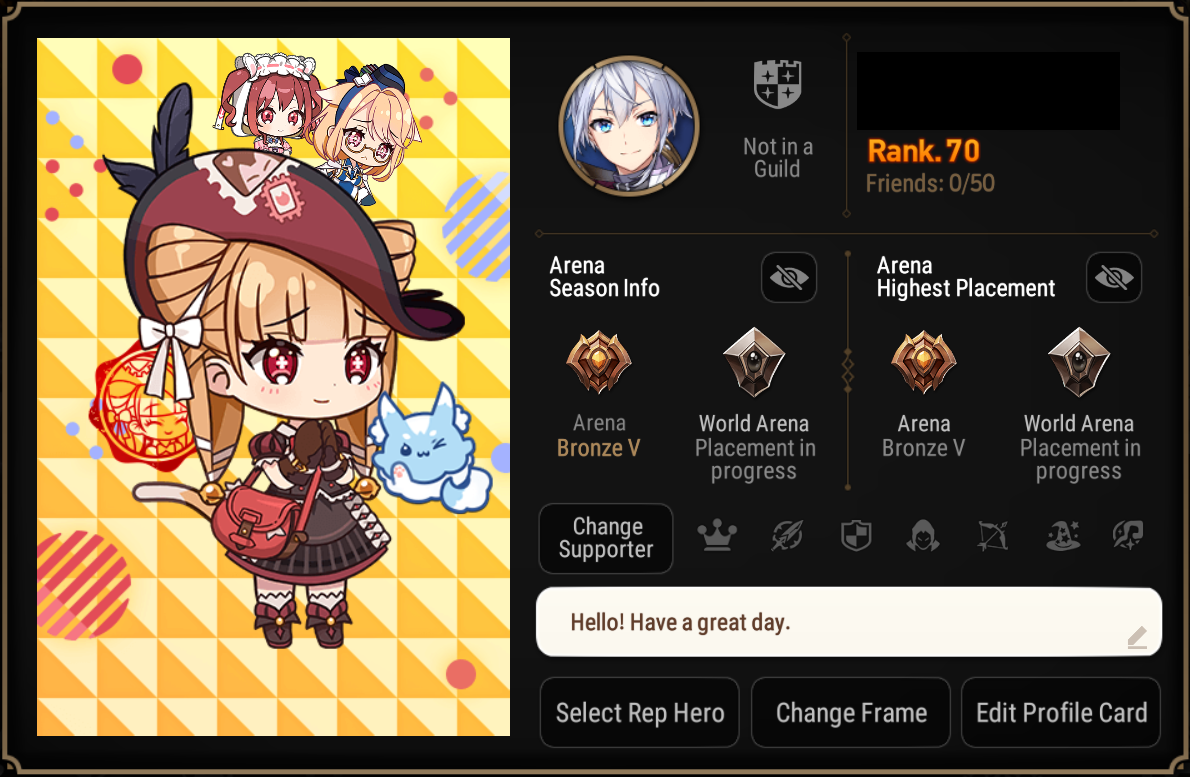
Task: Select the Mage class wizard hat icon
Action: [x=1062, y=536]
